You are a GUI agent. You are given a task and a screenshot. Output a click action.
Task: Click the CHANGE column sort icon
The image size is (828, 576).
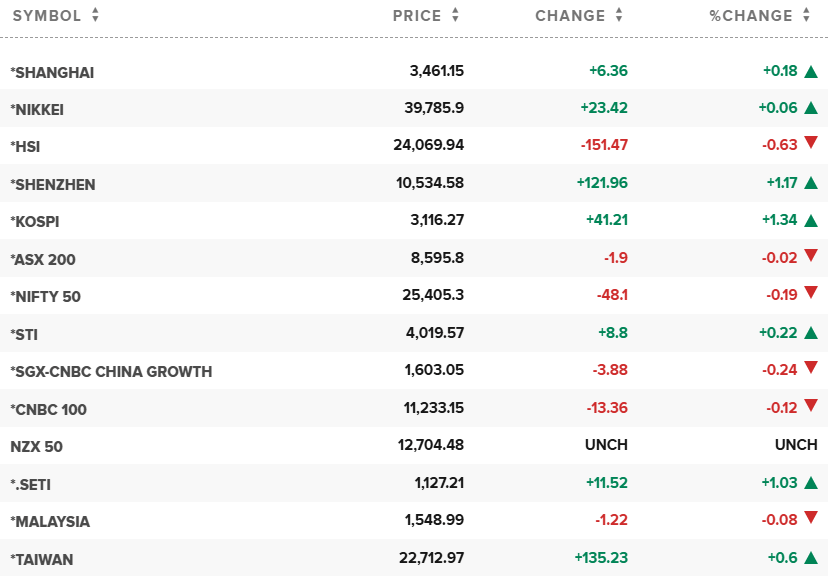point(619,16)
